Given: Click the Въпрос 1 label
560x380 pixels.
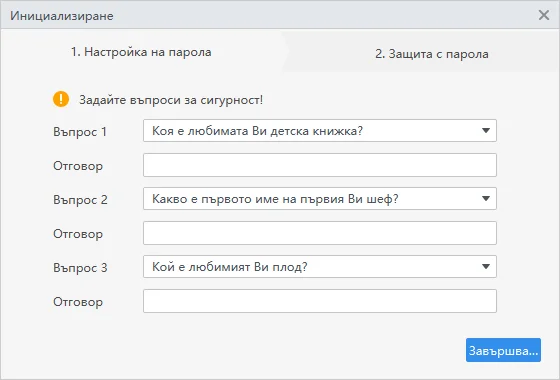Looking at the screenshot, I should pos(80,132).
